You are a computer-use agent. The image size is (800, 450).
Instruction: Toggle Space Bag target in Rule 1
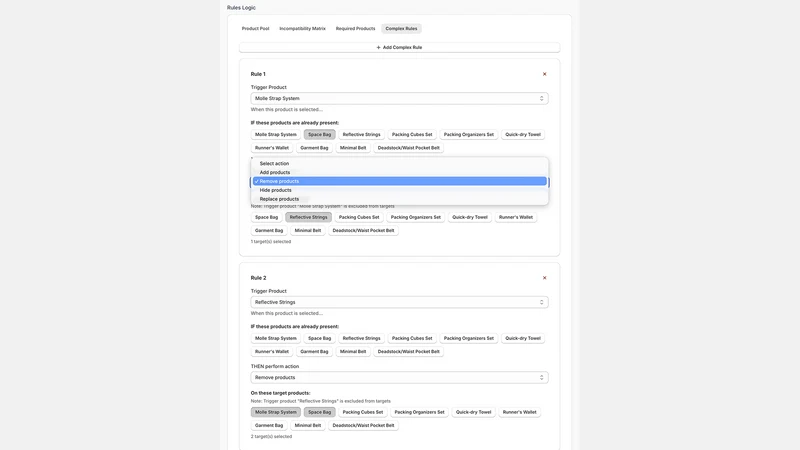[266, 217]
